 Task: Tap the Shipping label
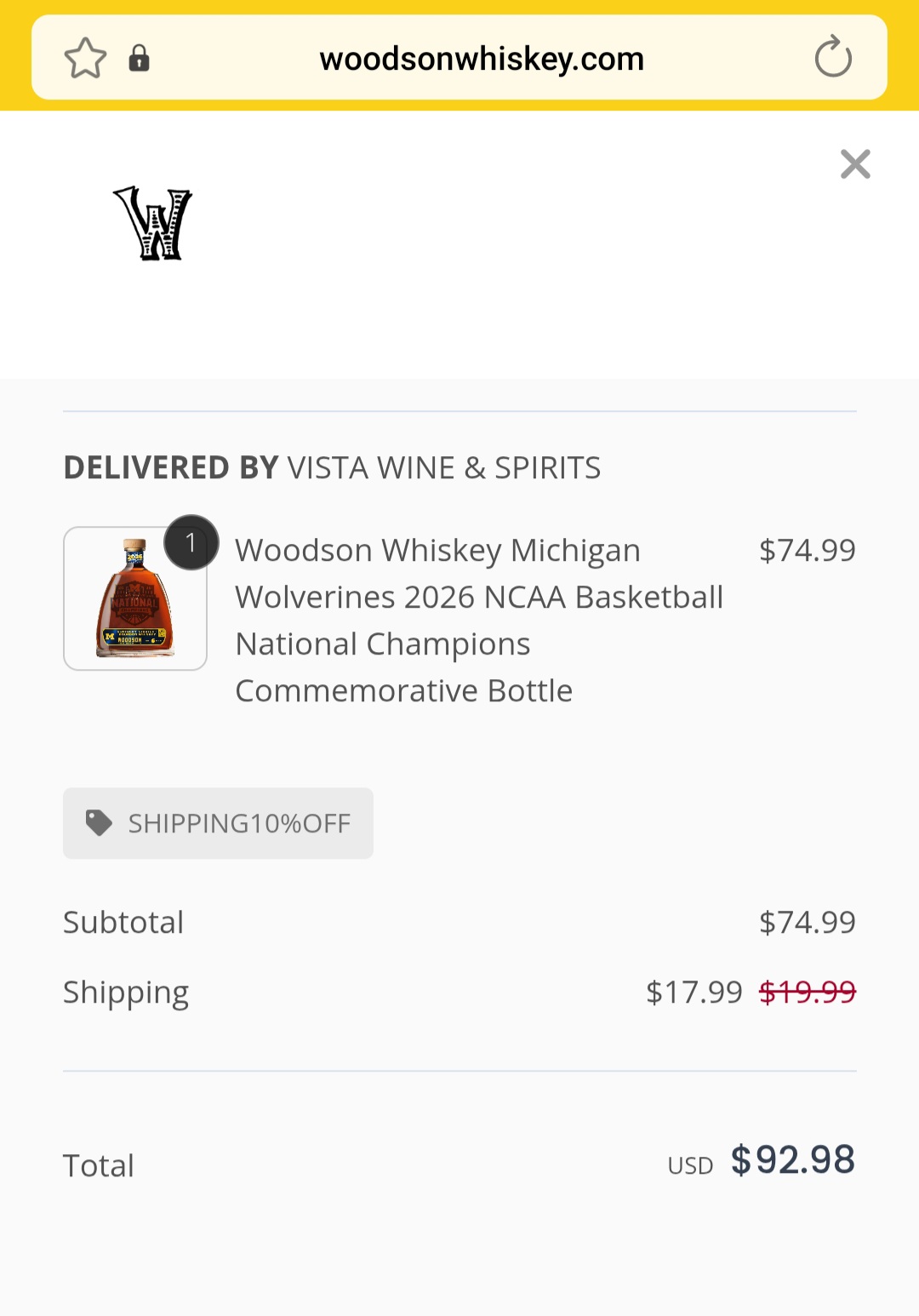(x=126, y=993)
